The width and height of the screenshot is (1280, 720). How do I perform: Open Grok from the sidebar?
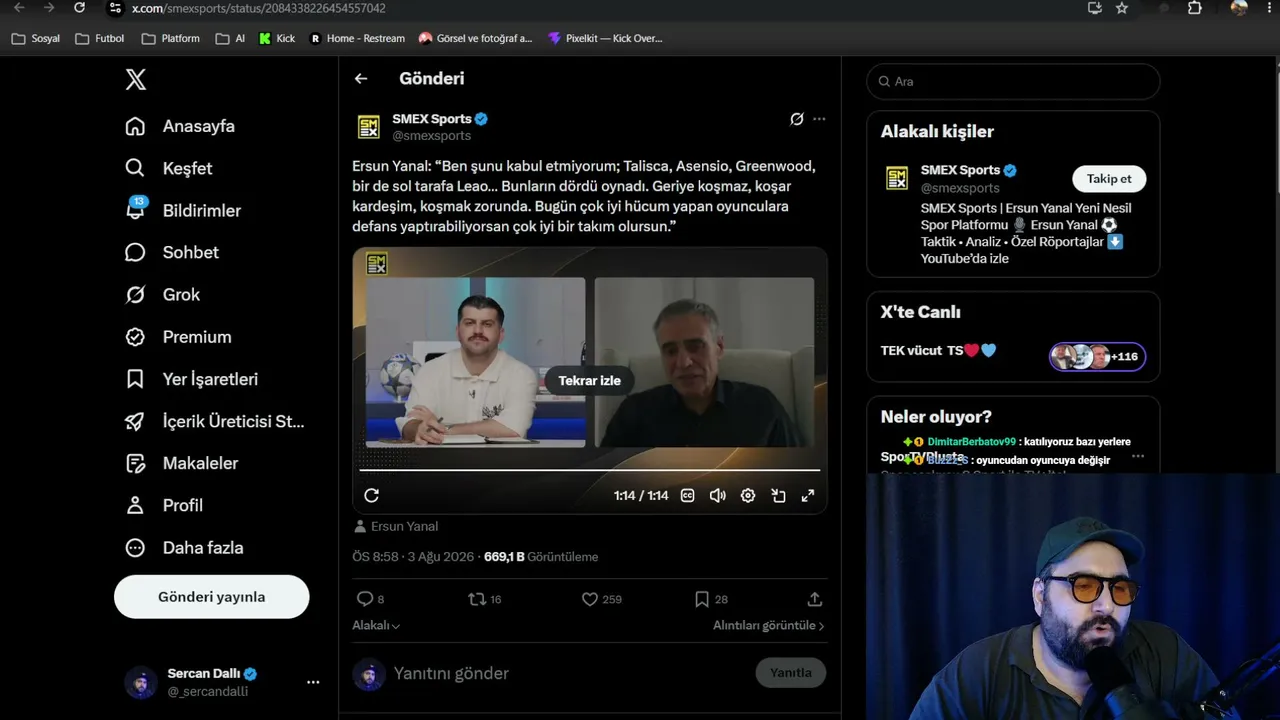tap(163, 295)
